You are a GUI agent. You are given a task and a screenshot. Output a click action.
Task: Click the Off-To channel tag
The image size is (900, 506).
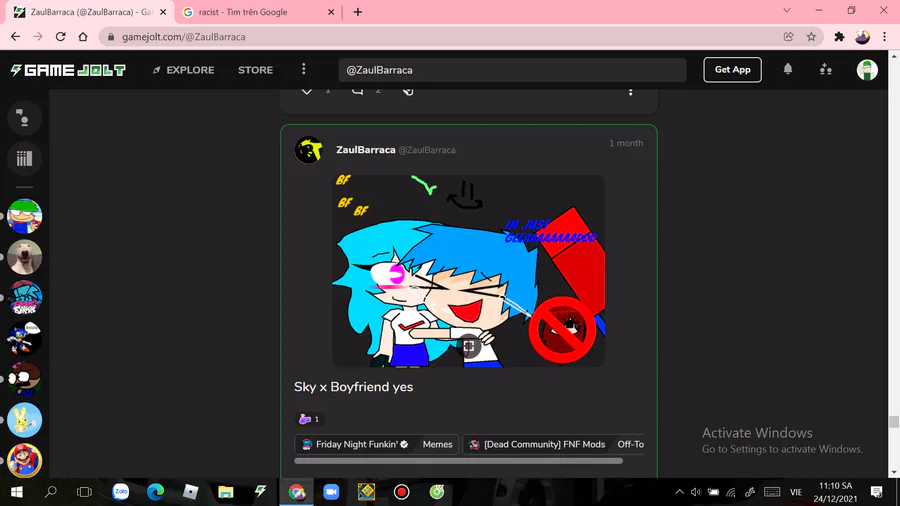(630, 444)
